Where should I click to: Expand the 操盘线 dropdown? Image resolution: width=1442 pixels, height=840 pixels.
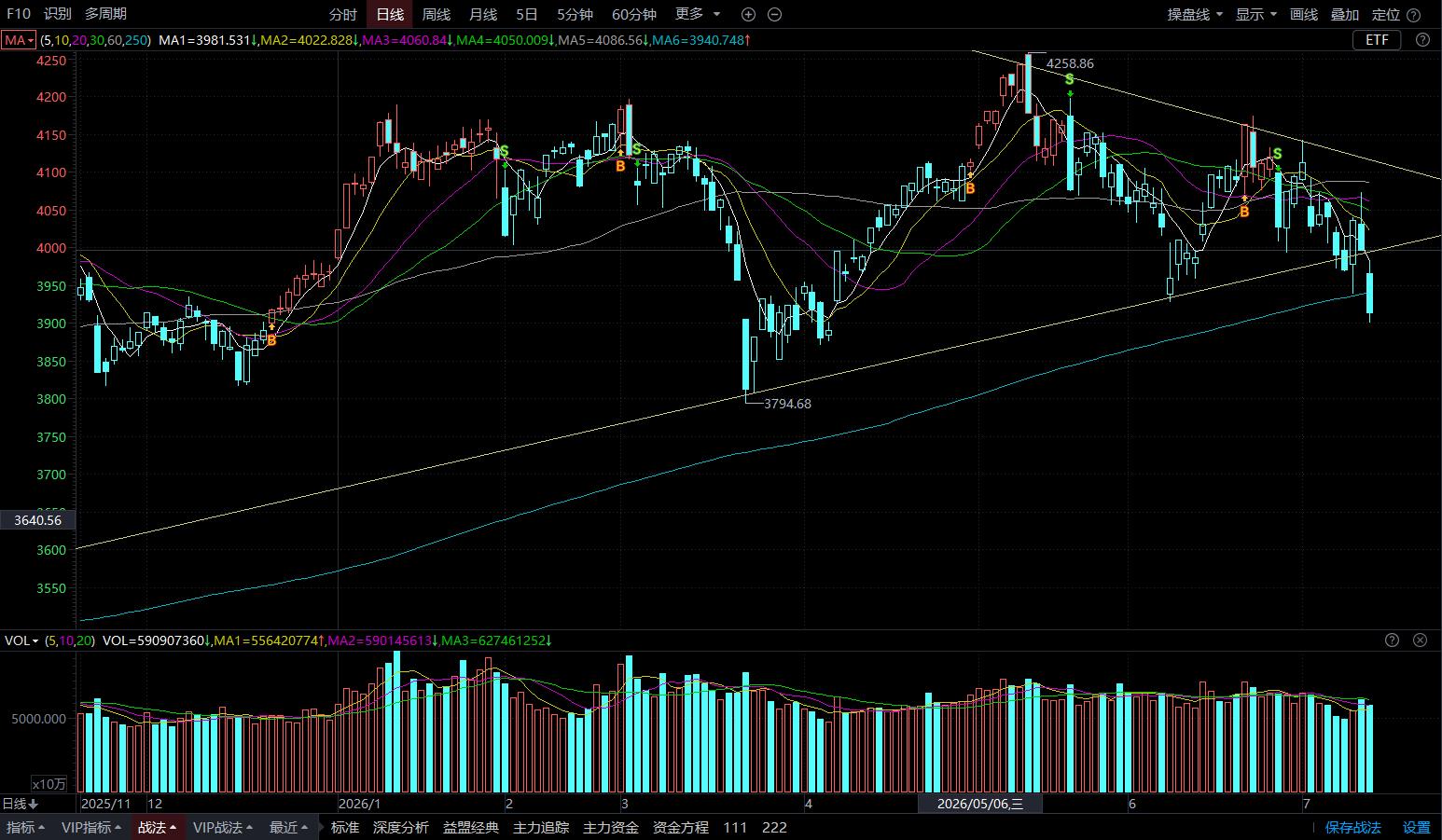tap(1195, 14)
